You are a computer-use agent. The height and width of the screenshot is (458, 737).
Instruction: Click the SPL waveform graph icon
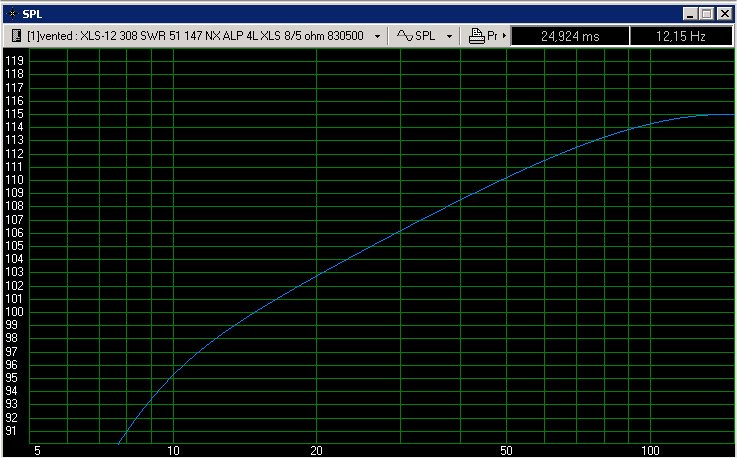(404, 35)
